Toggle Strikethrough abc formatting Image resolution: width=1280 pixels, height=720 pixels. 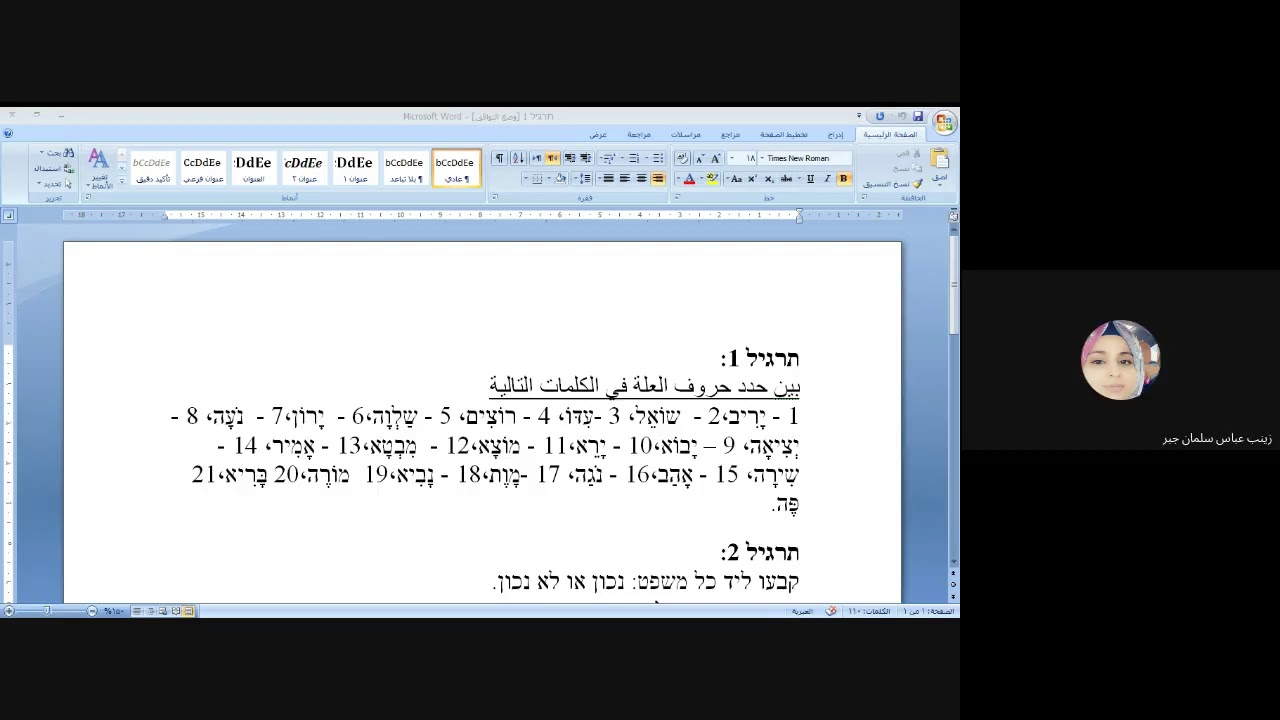(786, 179)
